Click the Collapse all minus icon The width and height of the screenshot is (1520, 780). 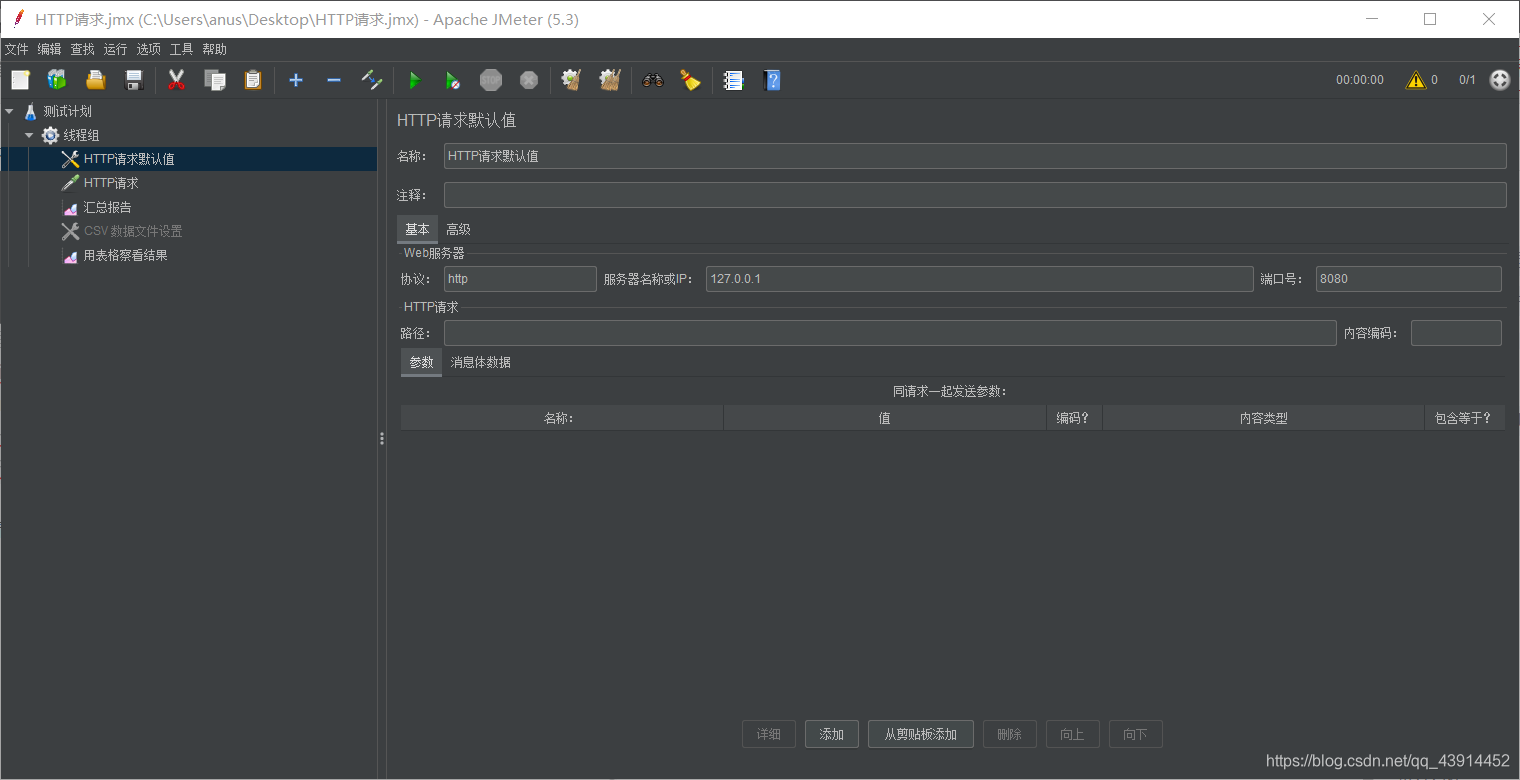point(334,80)
